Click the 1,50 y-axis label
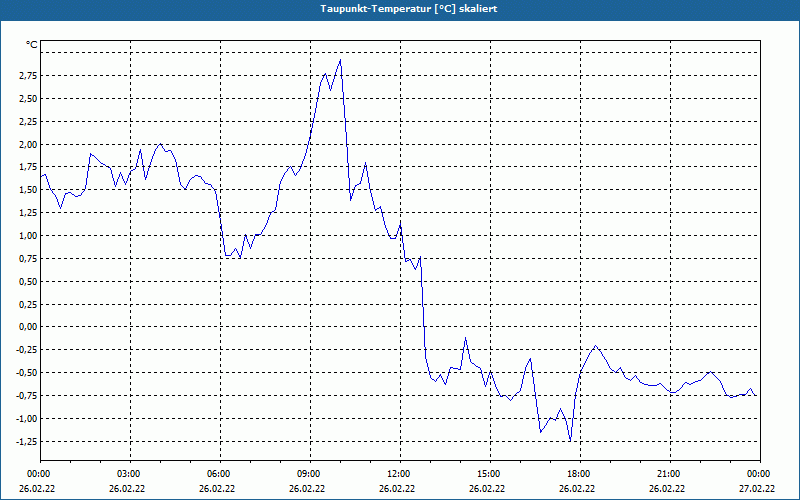 28,190
